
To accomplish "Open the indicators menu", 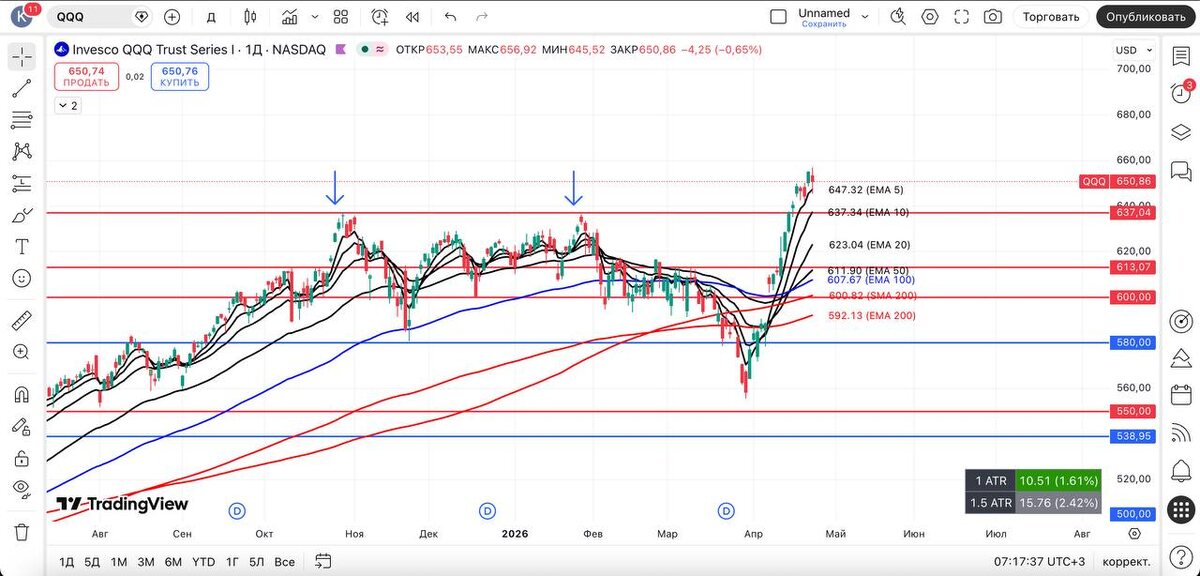I will (289, 17).
